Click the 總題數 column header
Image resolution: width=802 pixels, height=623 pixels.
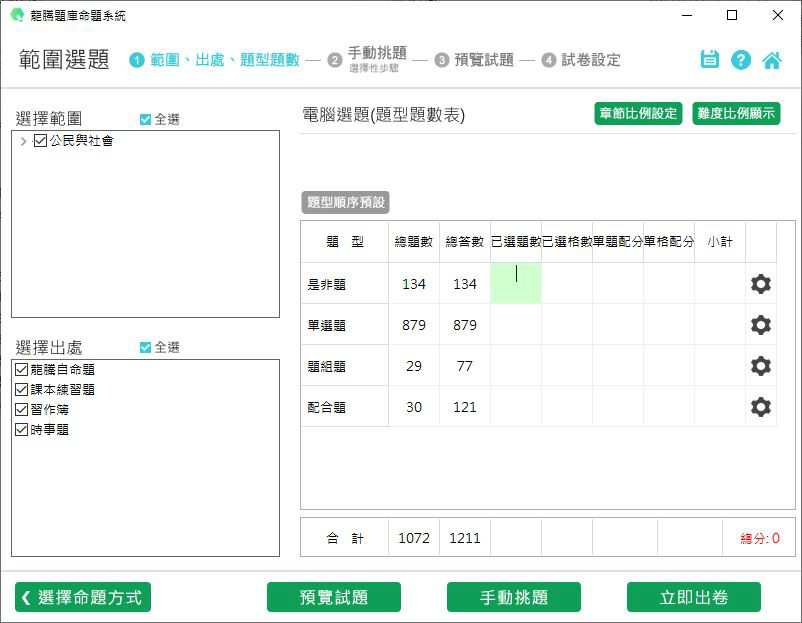[414, 241]
